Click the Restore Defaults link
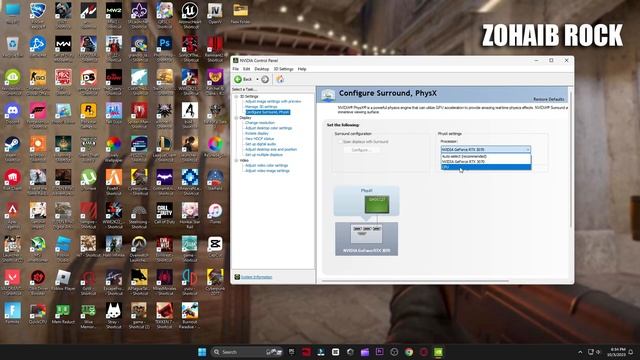640x360 pixels. pos(549,99)
